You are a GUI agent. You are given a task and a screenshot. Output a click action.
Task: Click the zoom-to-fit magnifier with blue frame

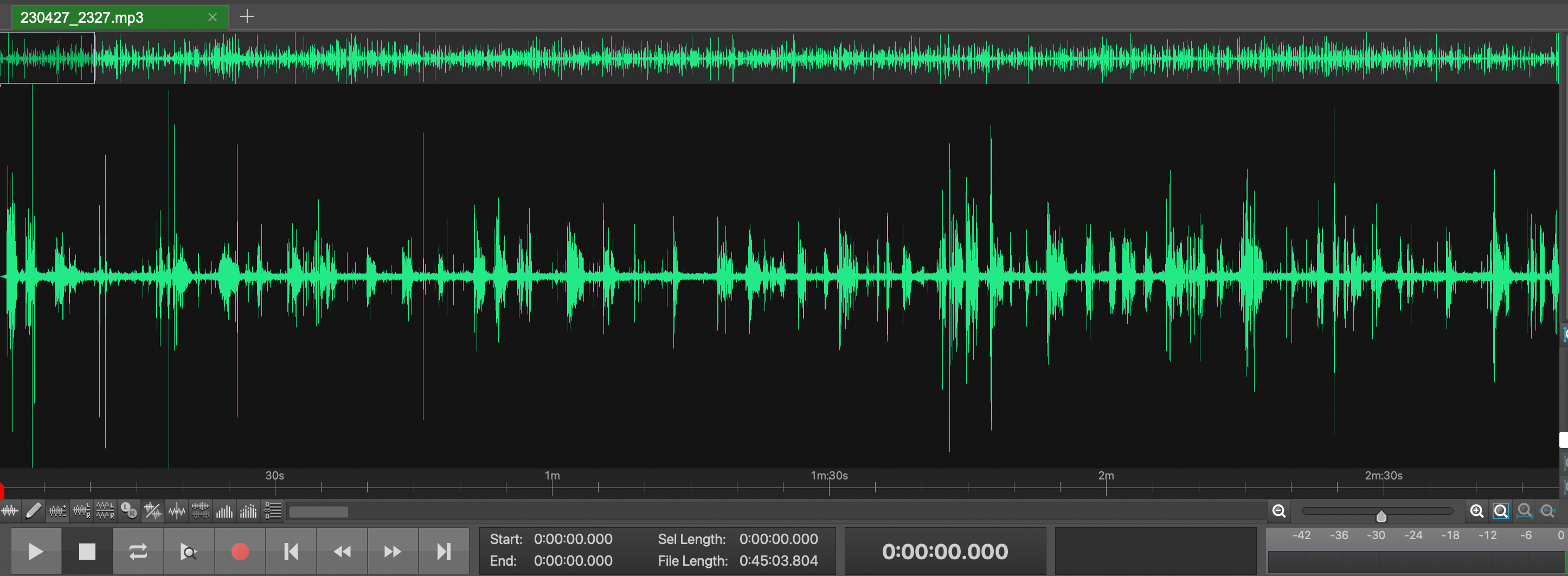[x=1500, y=511]
